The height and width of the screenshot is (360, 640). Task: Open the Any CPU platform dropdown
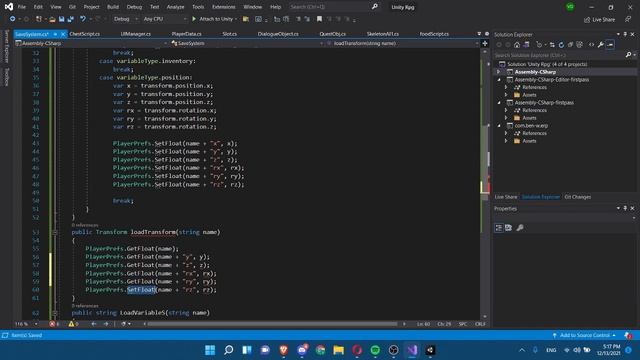164,19
